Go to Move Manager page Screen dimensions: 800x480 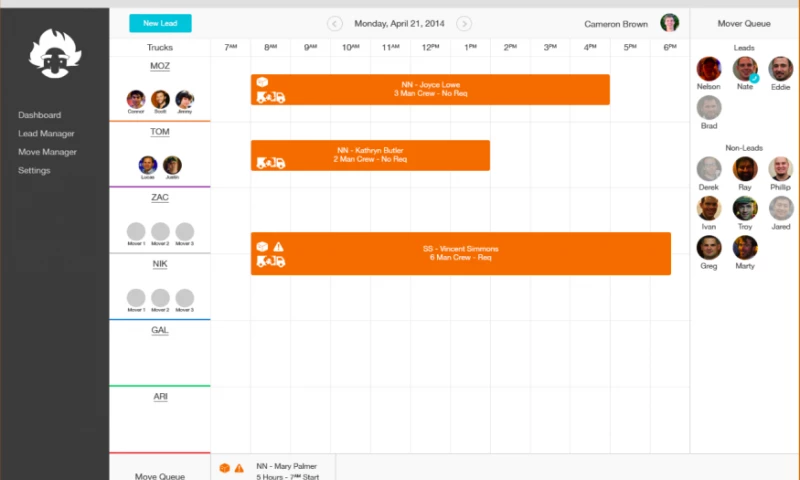pos(47,152)
